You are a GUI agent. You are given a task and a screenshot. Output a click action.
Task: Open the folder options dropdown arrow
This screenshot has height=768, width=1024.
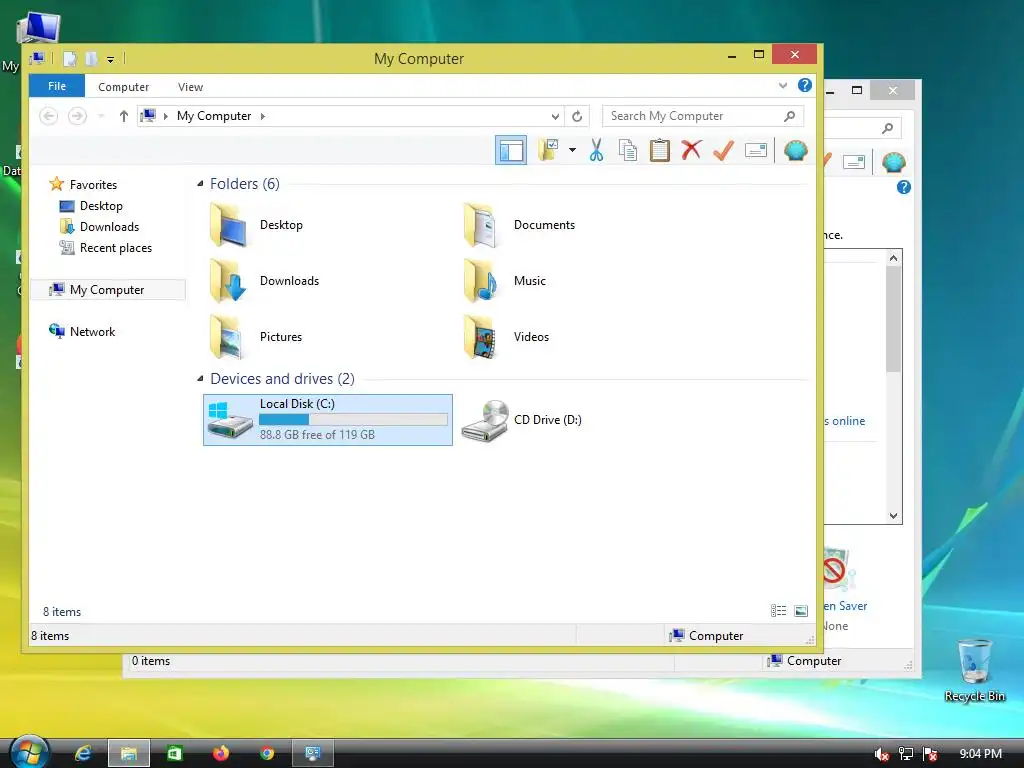click(x=572, y=150)
